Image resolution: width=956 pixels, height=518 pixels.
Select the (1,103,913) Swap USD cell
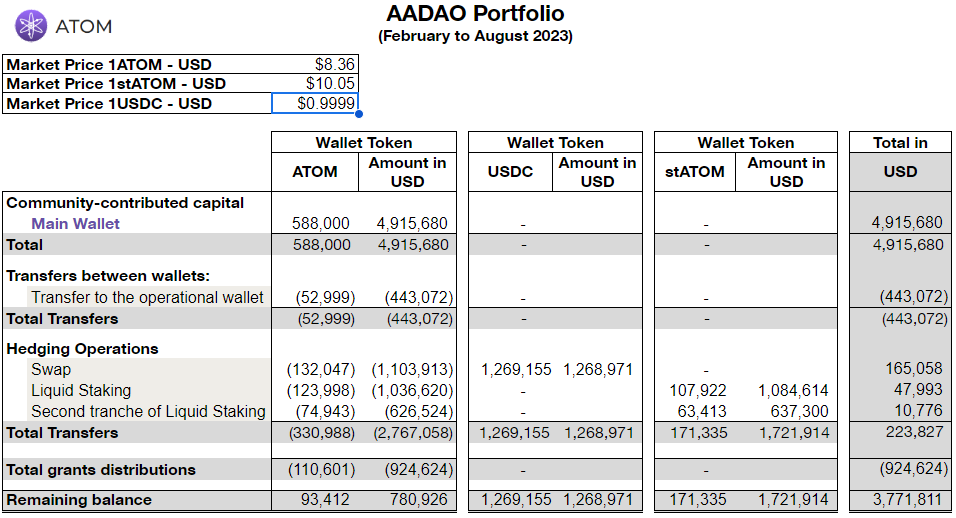pos(412,370)
